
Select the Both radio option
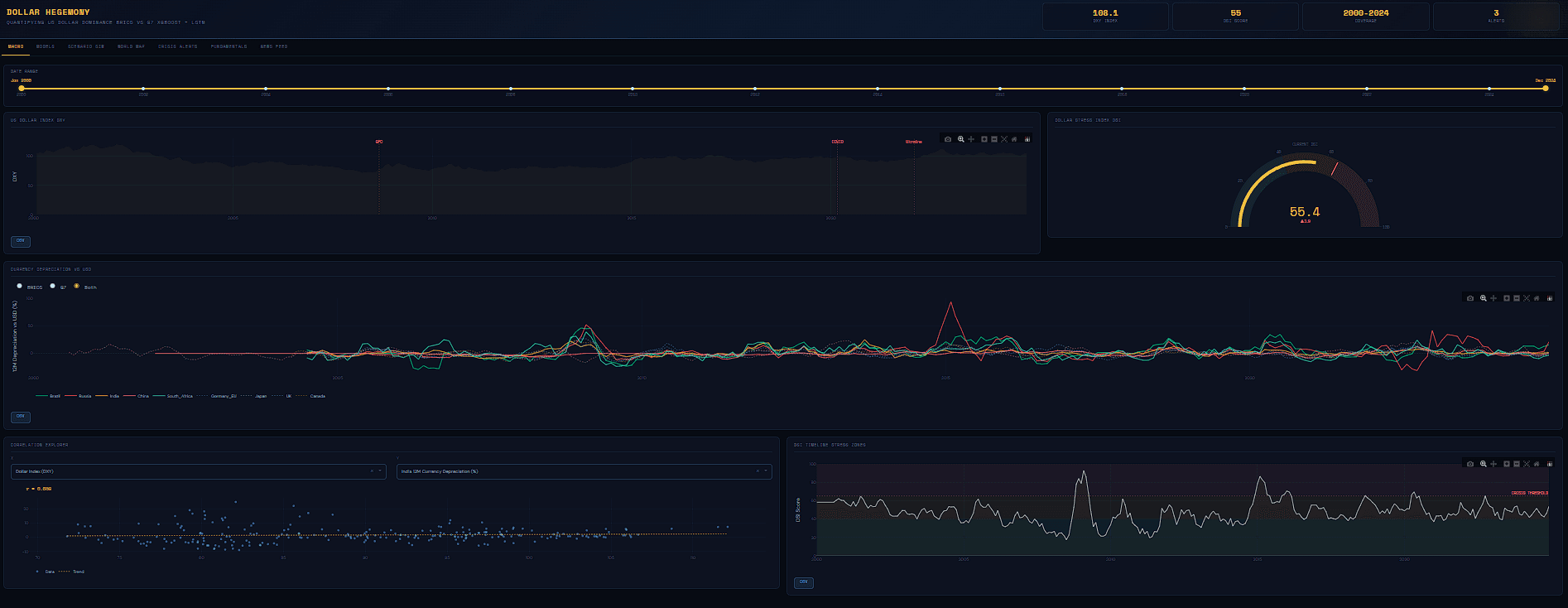[x=77, y=287]
